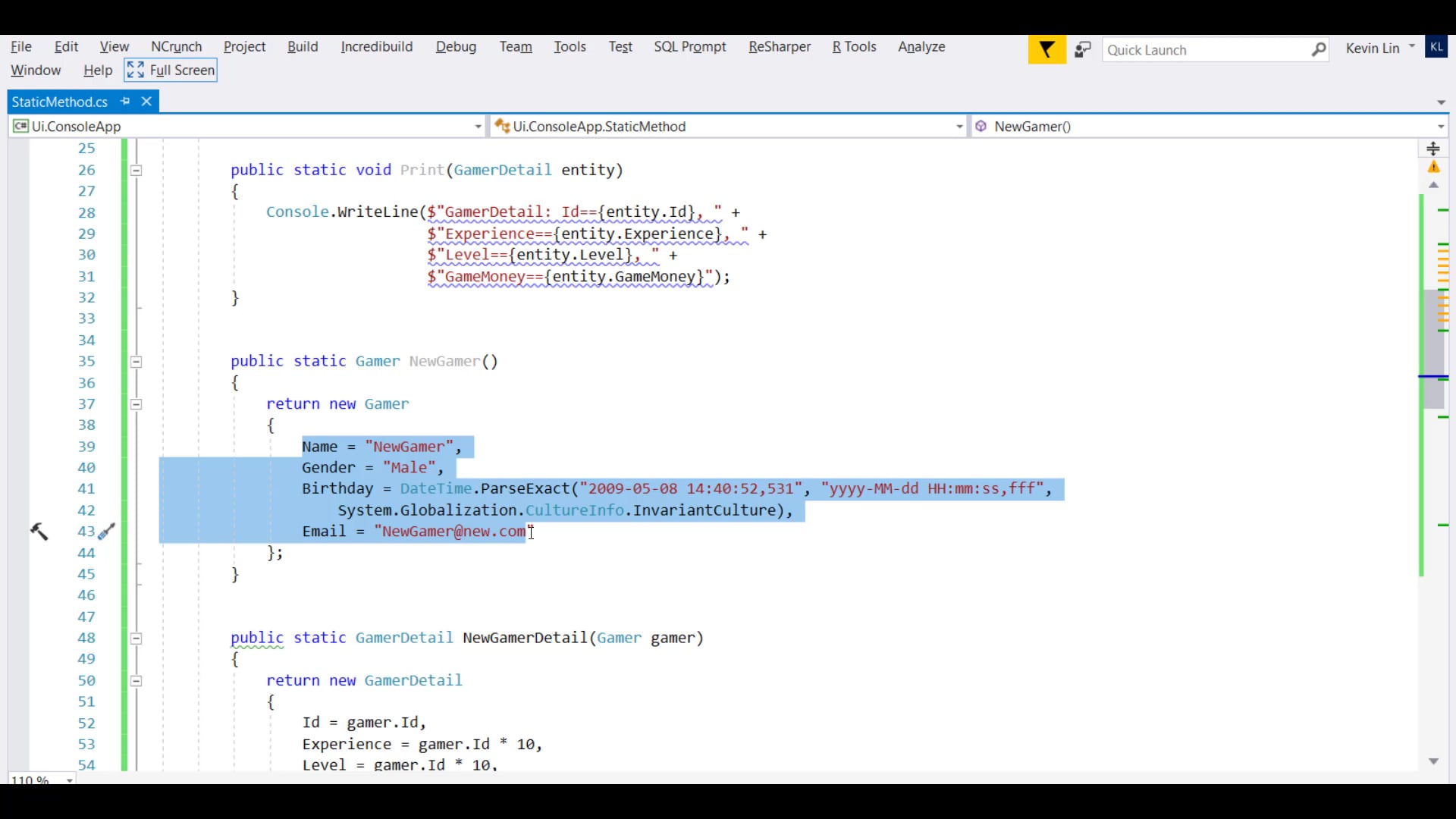Open the Ui.ConsoleApp project dropdown
The width and height of the screenshot is (1456, 819).
pyautogui.click(x=478, y=127)
